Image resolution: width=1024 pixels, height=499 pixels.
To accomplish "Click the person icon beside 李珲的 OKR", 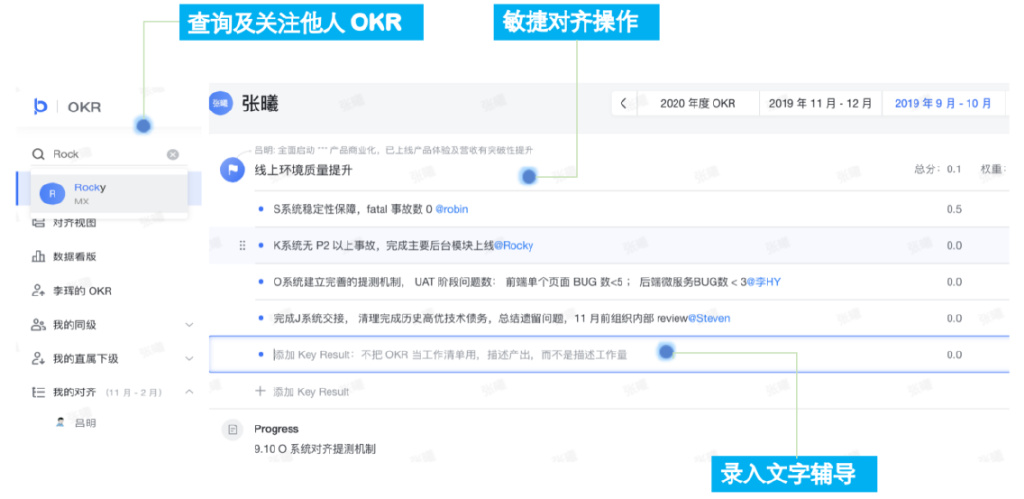I will [x=38, y=291].
